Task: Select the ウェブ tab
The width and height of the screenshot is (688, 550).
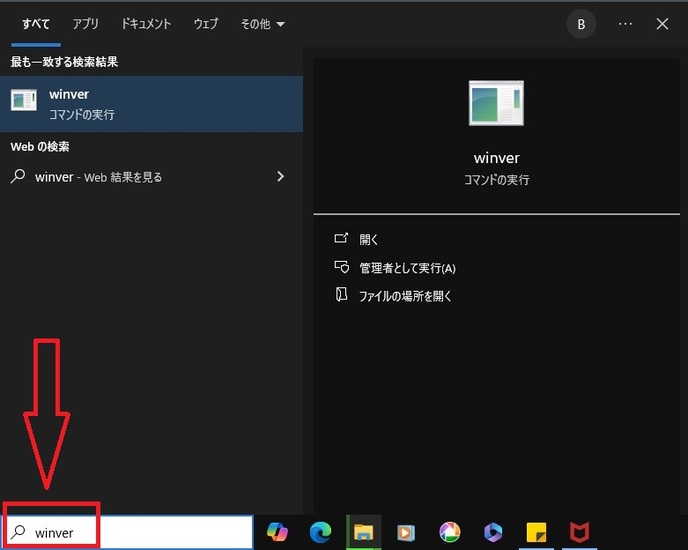Action: [x=206, y=24]
